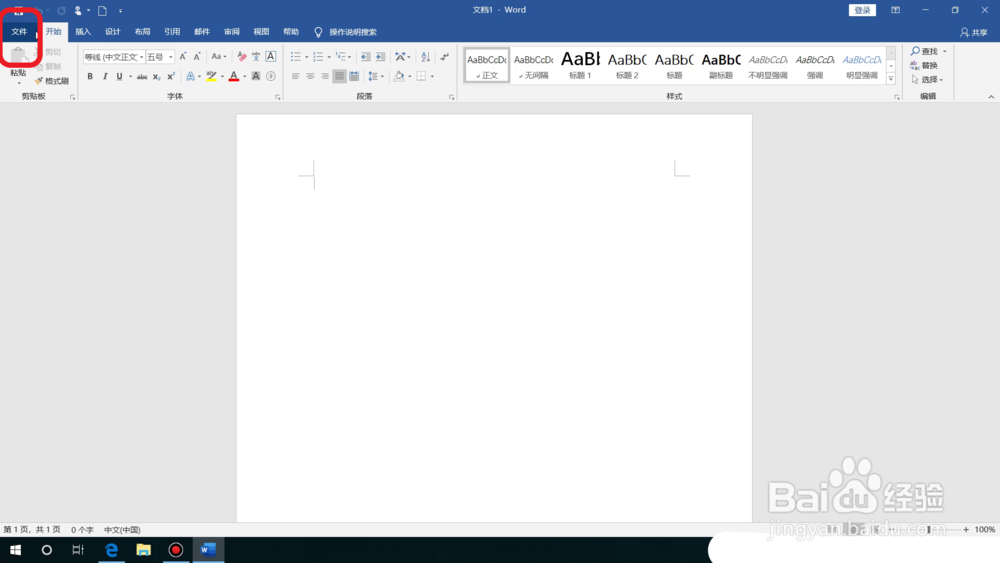The image size is (1000, 563).
Task: Toggle show paragraph marks
Action: (445, 57)
